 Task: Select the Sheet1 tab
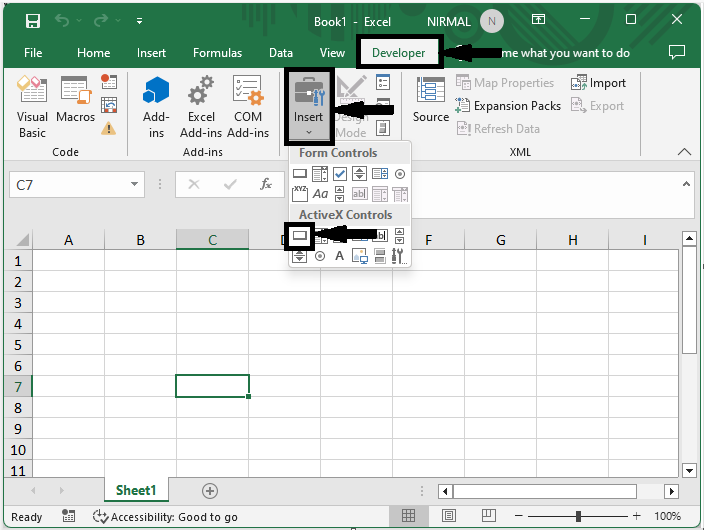tap(136, 490)
